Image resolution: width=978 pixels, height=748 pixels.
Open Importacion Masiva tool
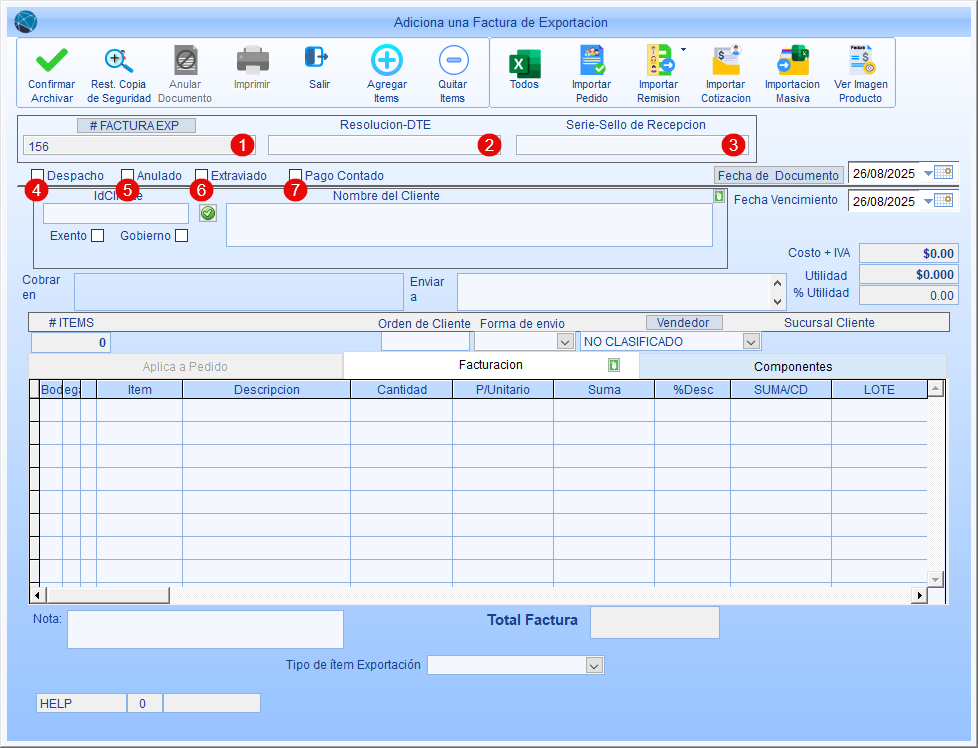792,62
